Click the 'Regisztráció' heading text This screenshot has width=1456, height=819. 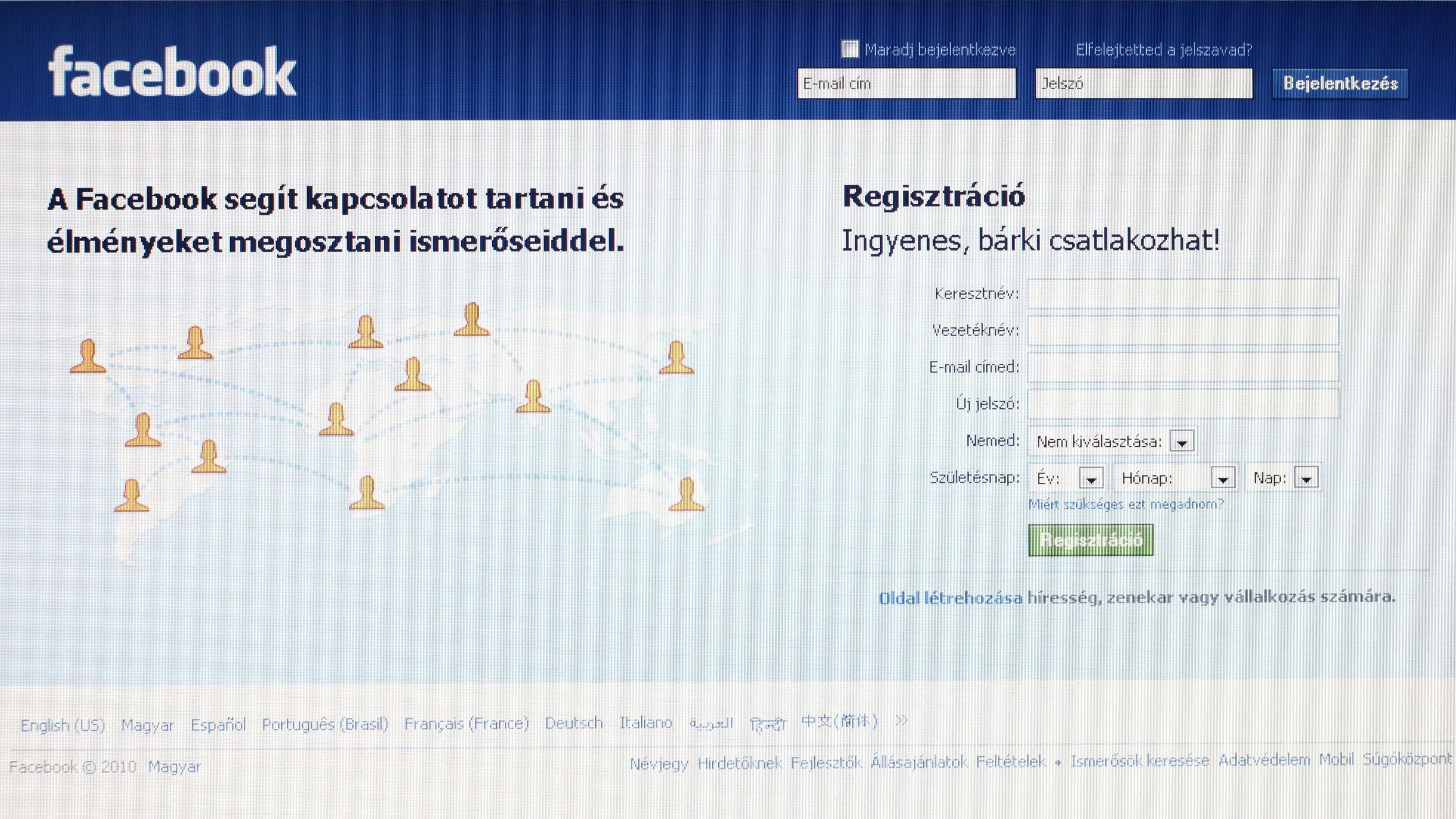pos(934,196)
